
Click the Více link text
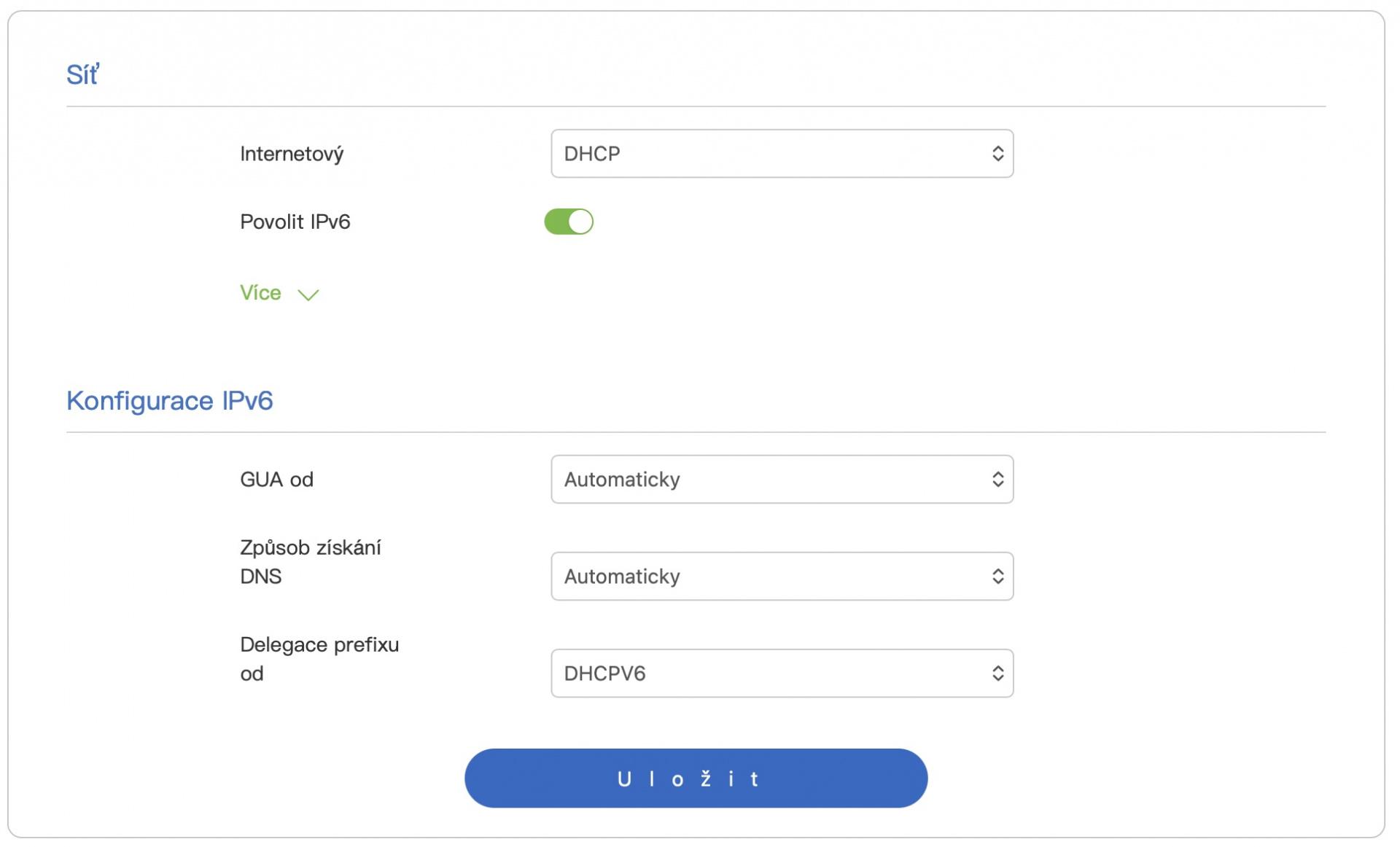tap(260, 293)
